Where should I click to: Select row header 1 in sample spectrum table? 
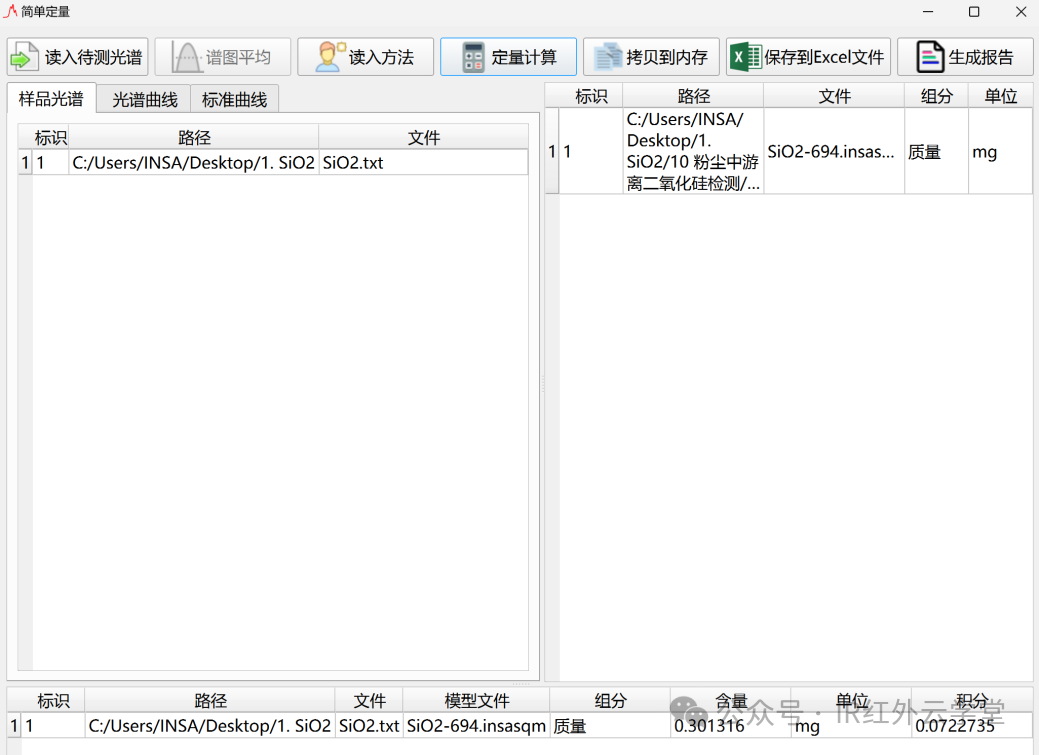25,162
